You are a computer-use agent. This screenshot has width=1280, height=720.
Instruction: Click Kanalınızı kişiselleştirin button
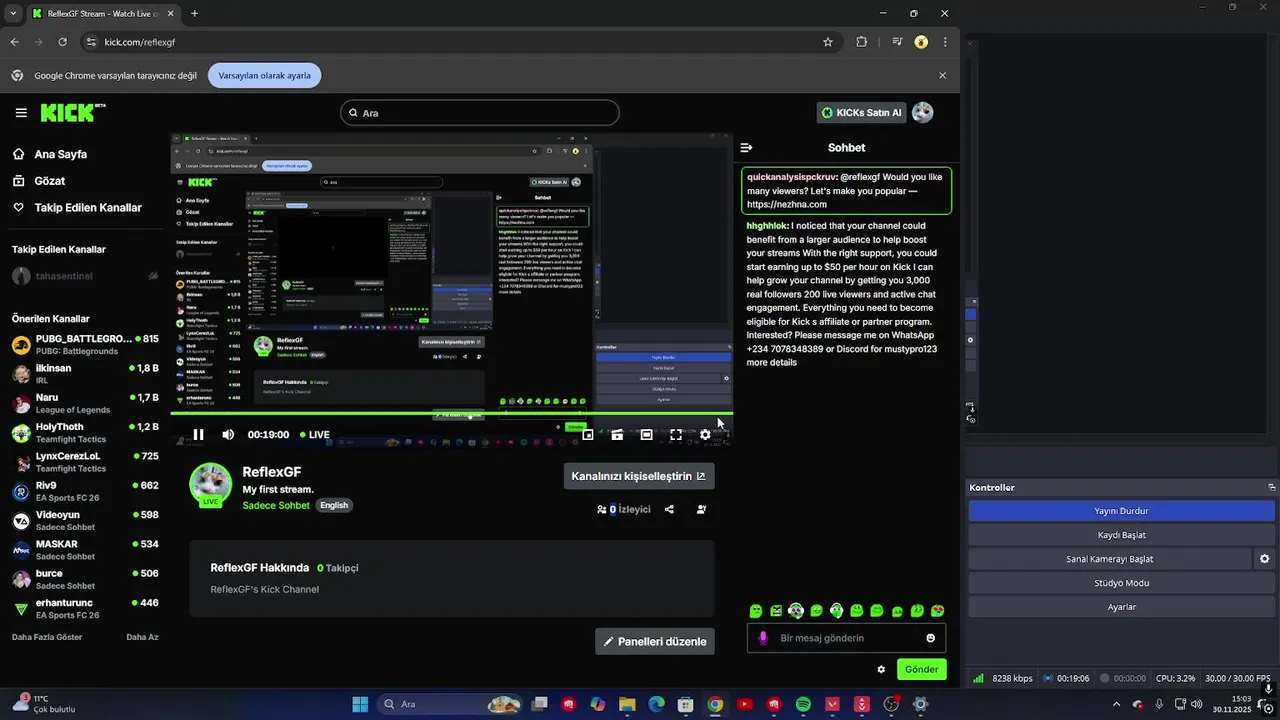[x=639, y=476]
